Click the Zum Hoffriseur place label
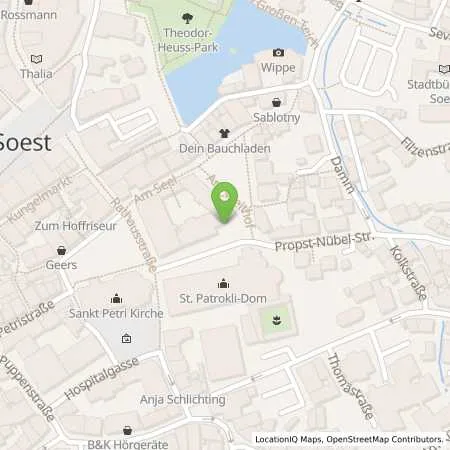 click(x=76, y=226)
